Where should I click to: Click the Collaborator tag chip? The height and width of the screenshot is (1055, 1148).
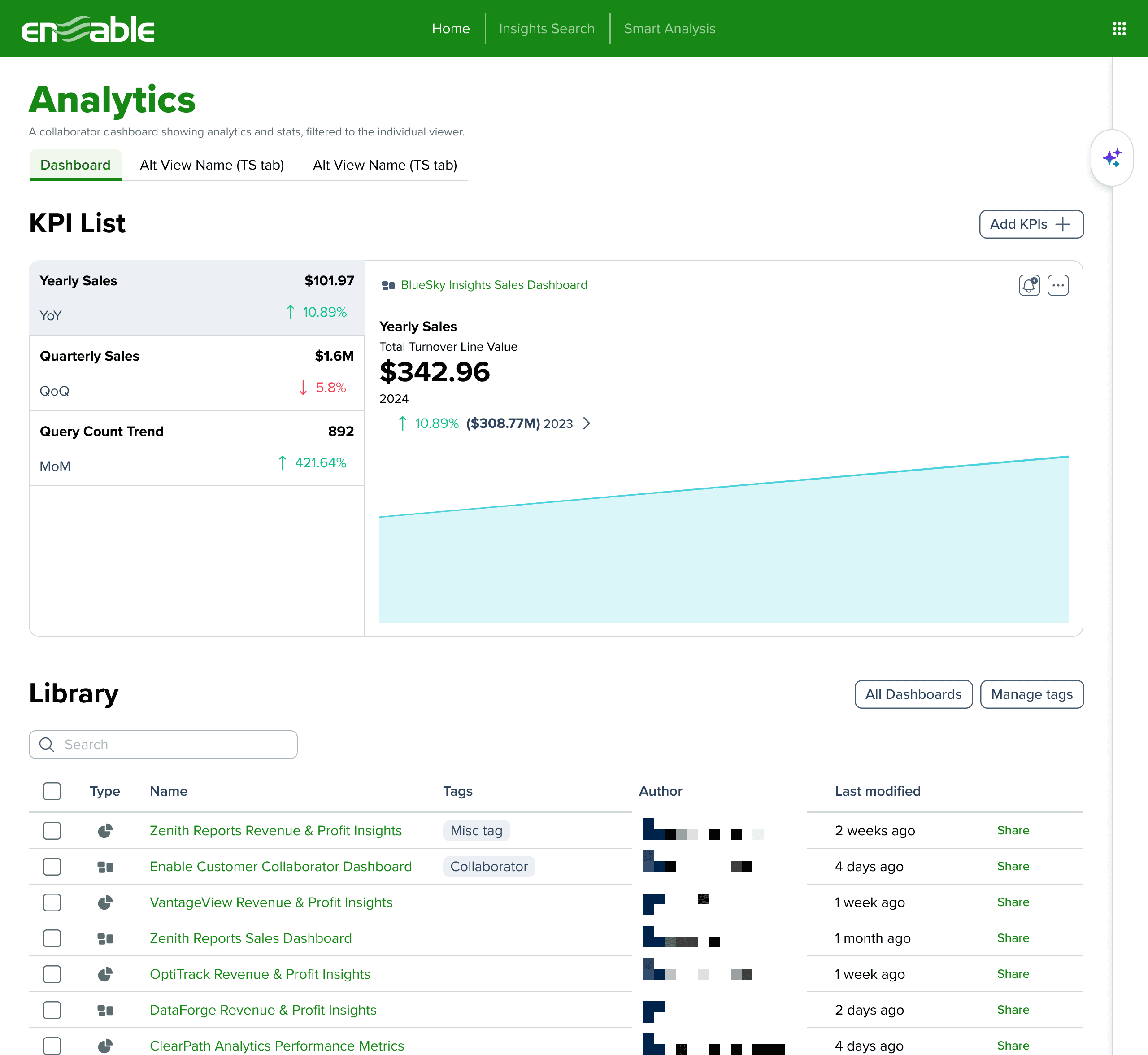tap(489, 867)
